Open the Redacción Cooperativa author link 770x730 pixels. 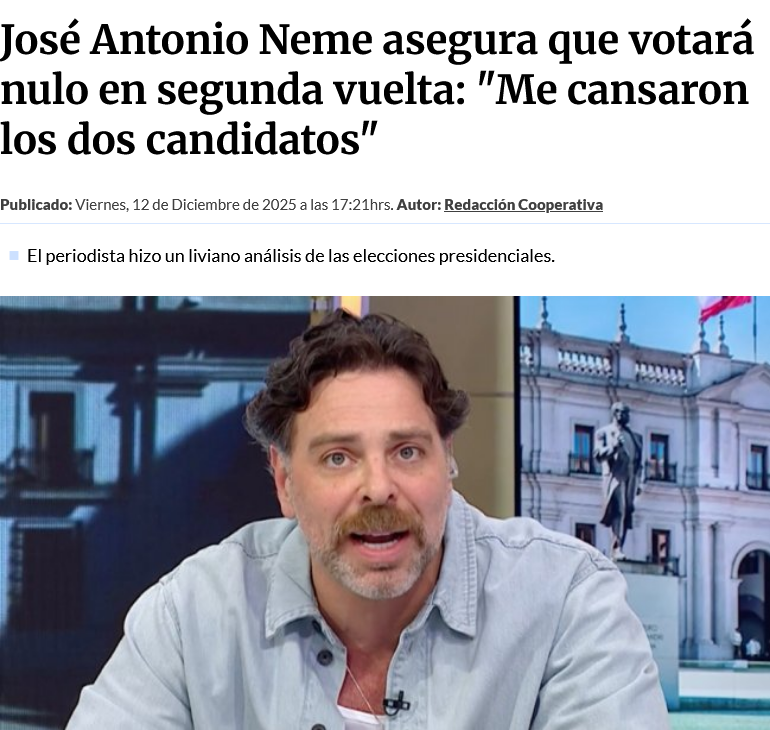click(523, 205)
